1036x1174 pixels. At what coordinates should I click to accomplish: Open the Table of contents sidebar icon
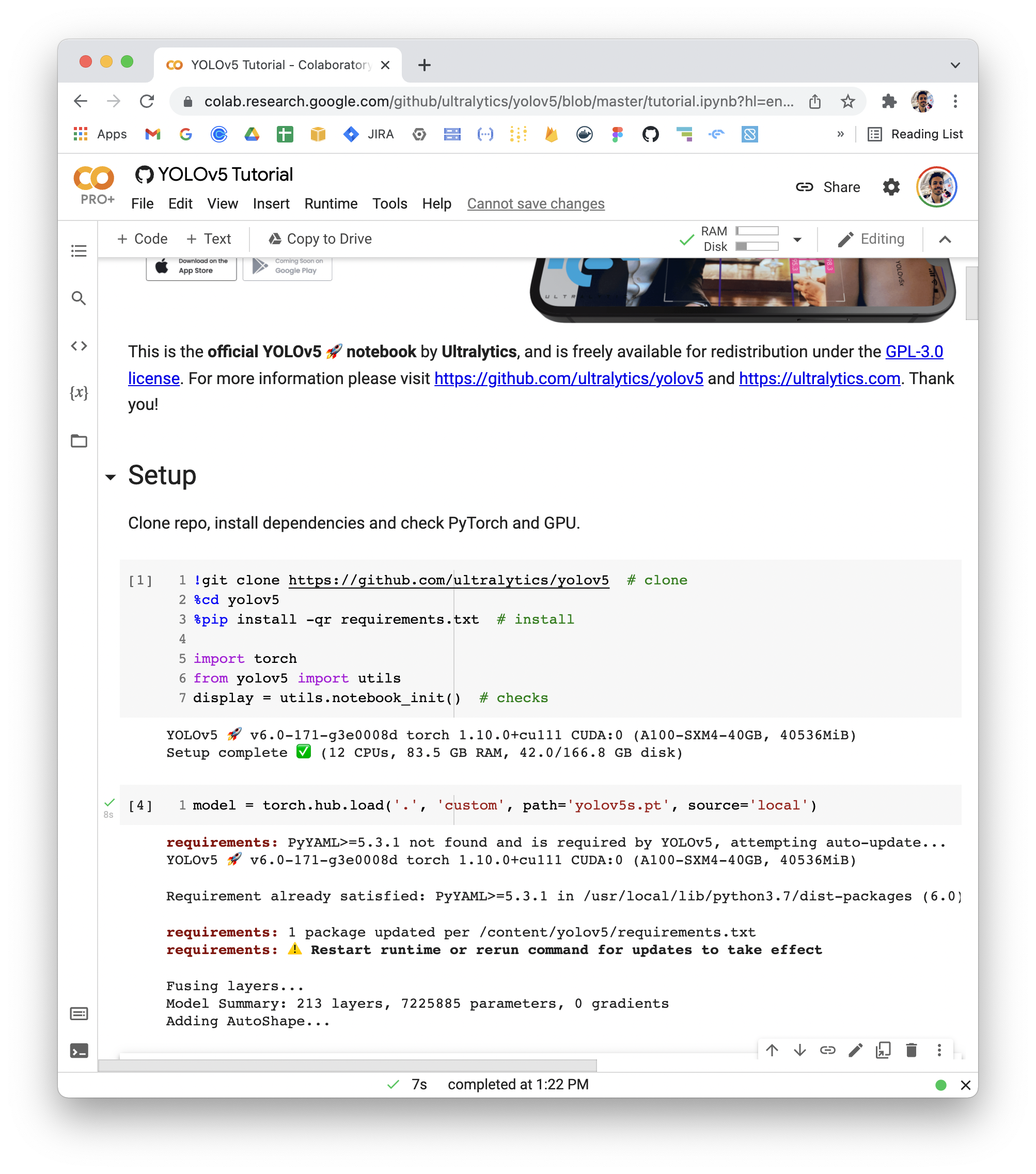coord(79,251)
